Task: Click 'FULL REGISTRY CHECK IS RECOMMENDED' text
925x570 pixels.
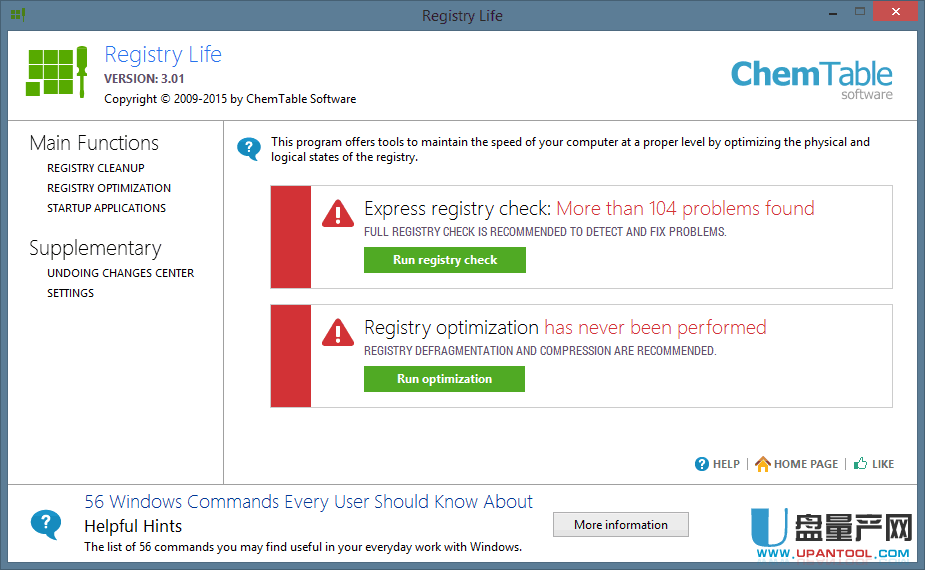Action: 545,232
